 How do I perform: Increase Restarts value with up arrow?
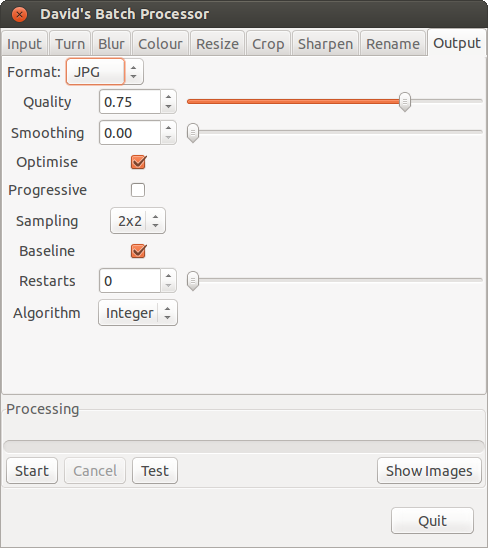[168, 276]
